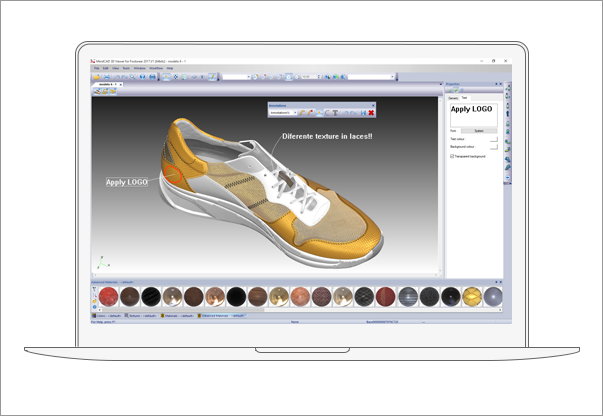Select the curved line tool with red dot
The image size is (603, 416).
310,113
